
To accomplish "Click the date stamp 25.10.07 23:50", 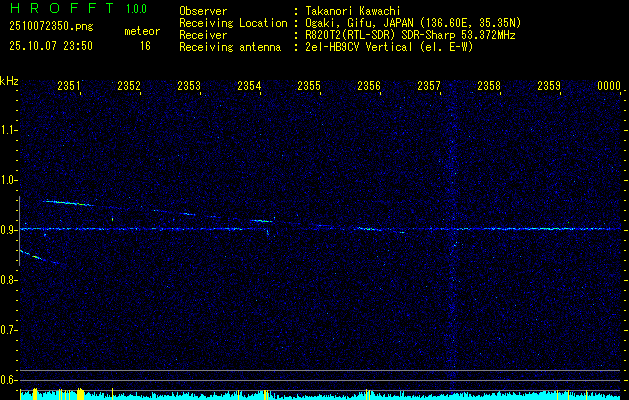I will point(51,46).
